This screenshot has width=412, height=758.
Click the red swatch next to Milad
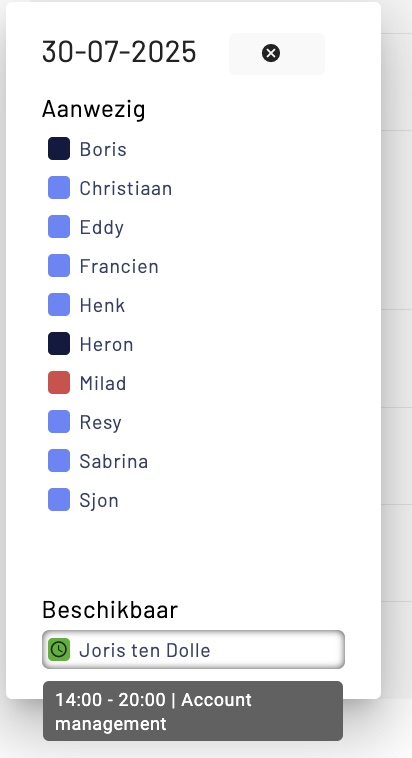[x=59, y=382]
